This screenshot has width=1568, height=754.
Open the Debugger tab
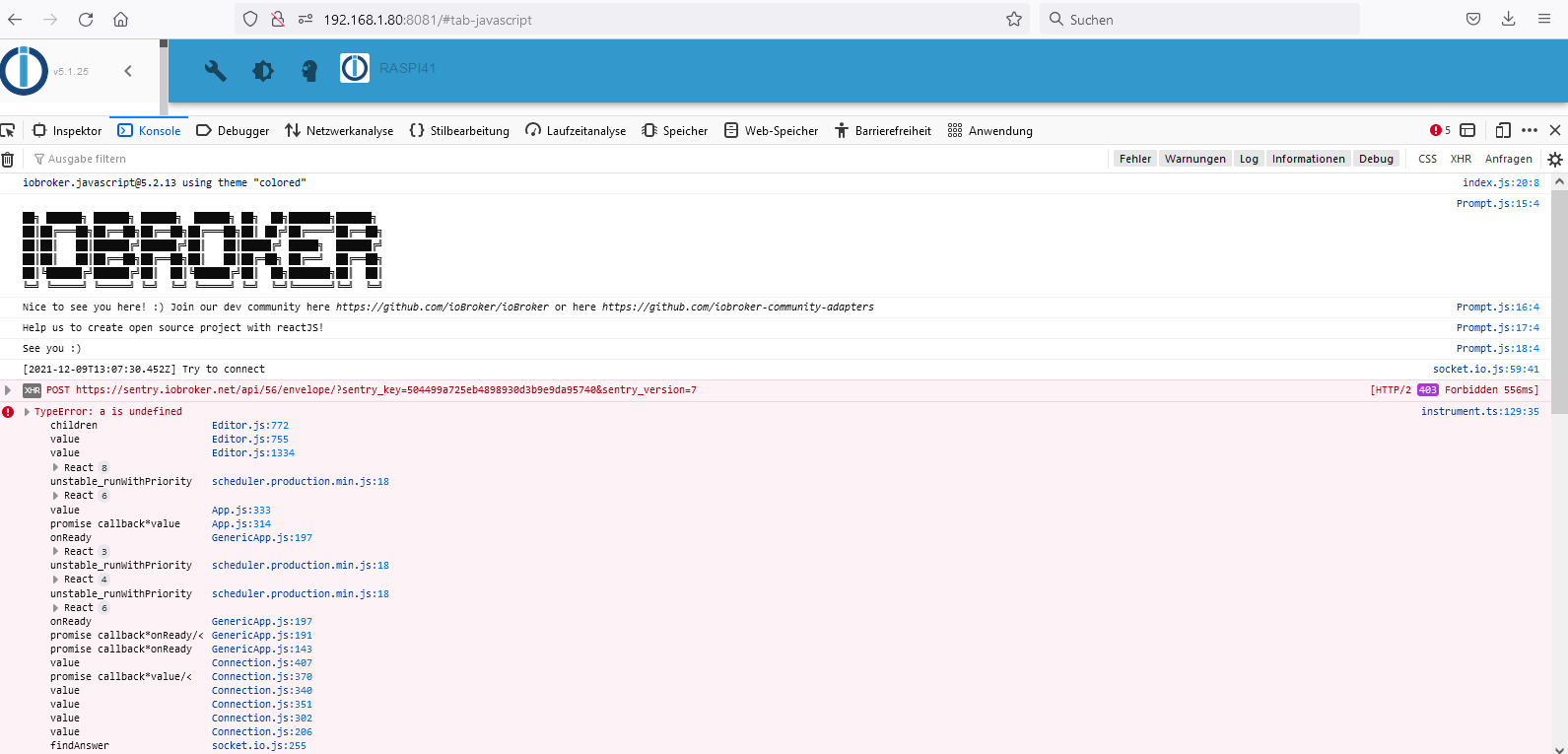click(x=233, y=130)
